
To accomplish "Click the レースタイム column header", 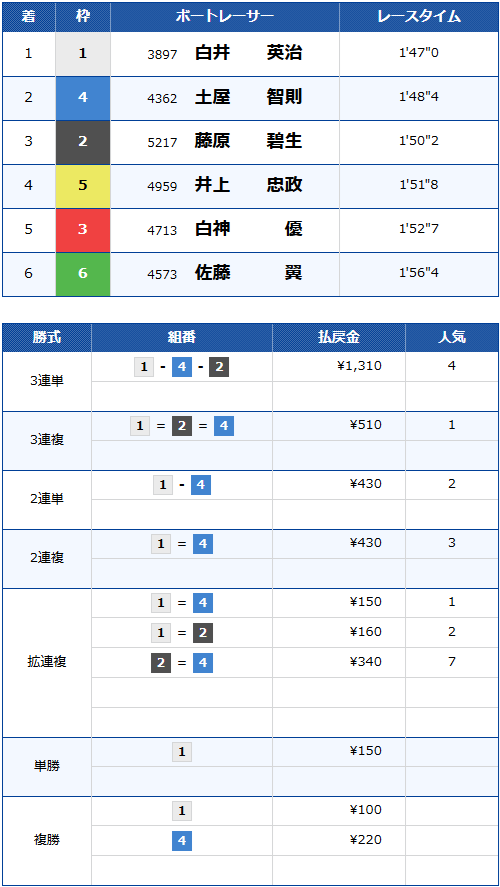I will [x=419, y=18].
